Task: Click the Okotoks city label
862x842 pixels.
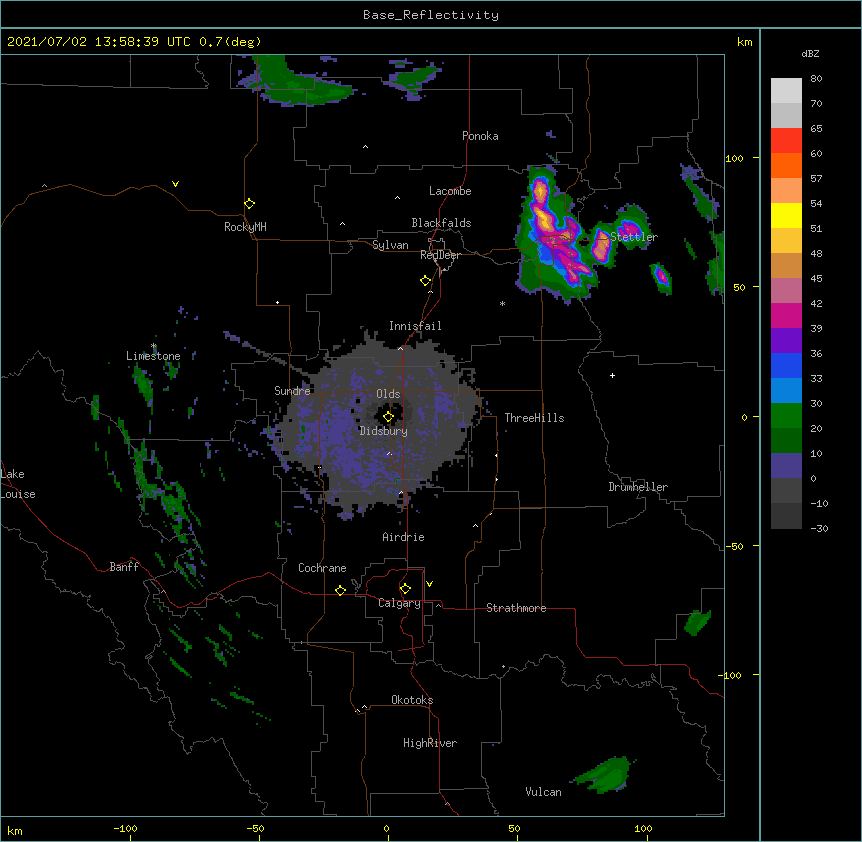Action: pyautogui.click(x=412, y=700)
